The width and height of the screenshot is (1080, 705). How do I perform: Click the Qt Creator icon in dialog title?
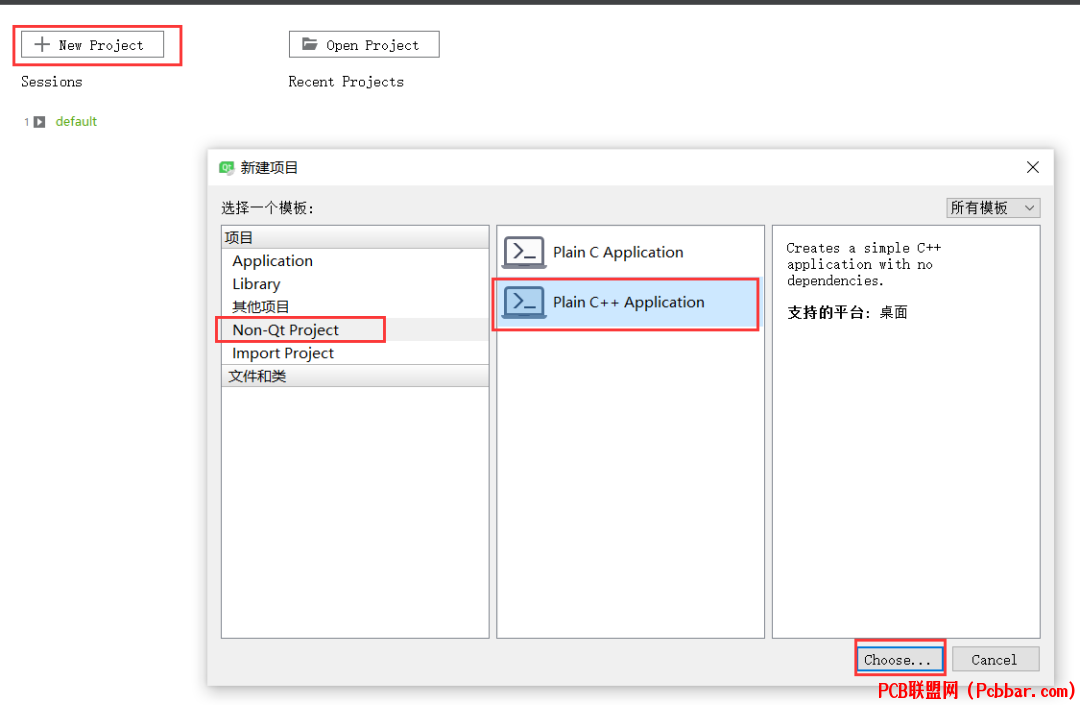pyautogui.click(x=226, y=167)
